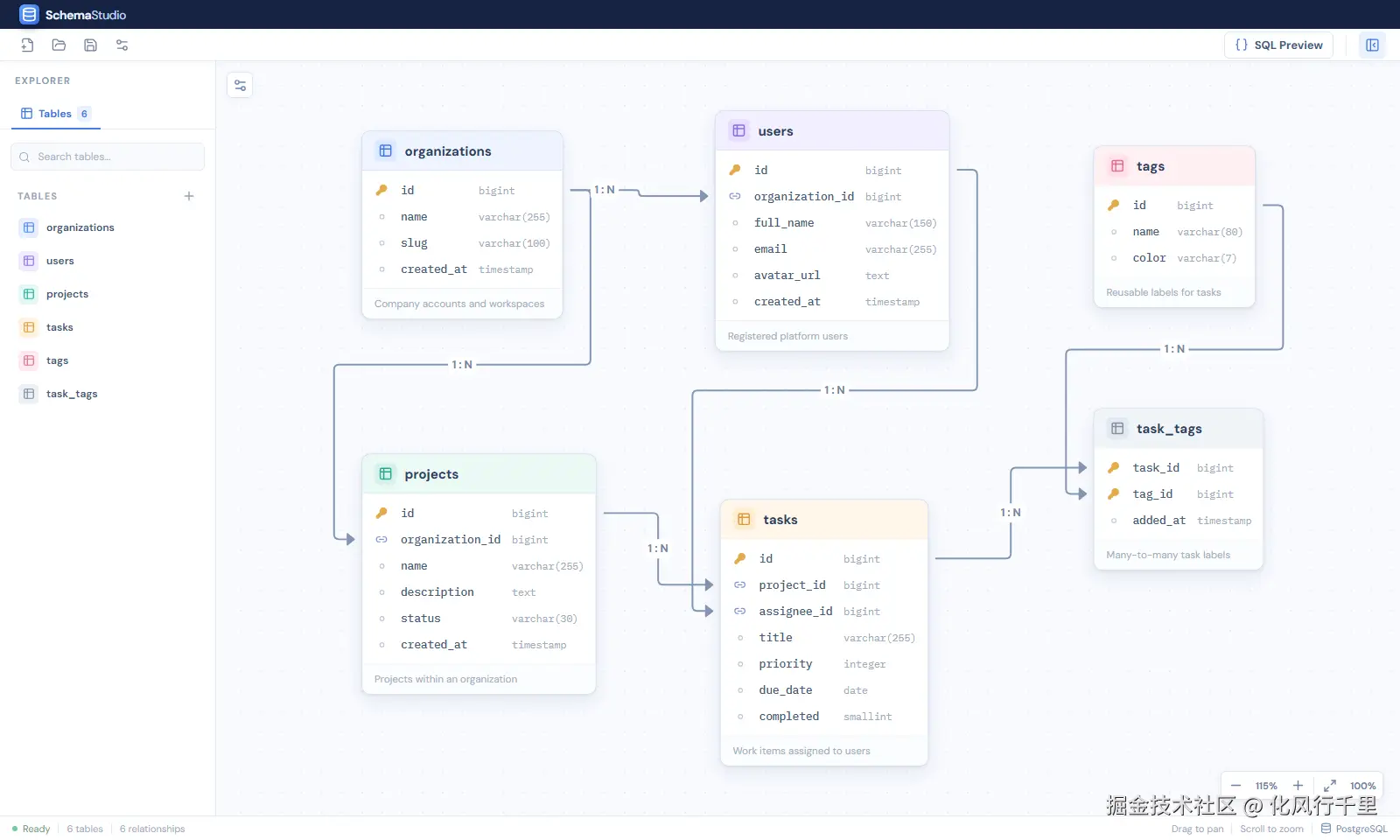Screen dimensions: 1400x840
Task: Click foreign key icon of users organization_id
Action: tap(735, 196)
